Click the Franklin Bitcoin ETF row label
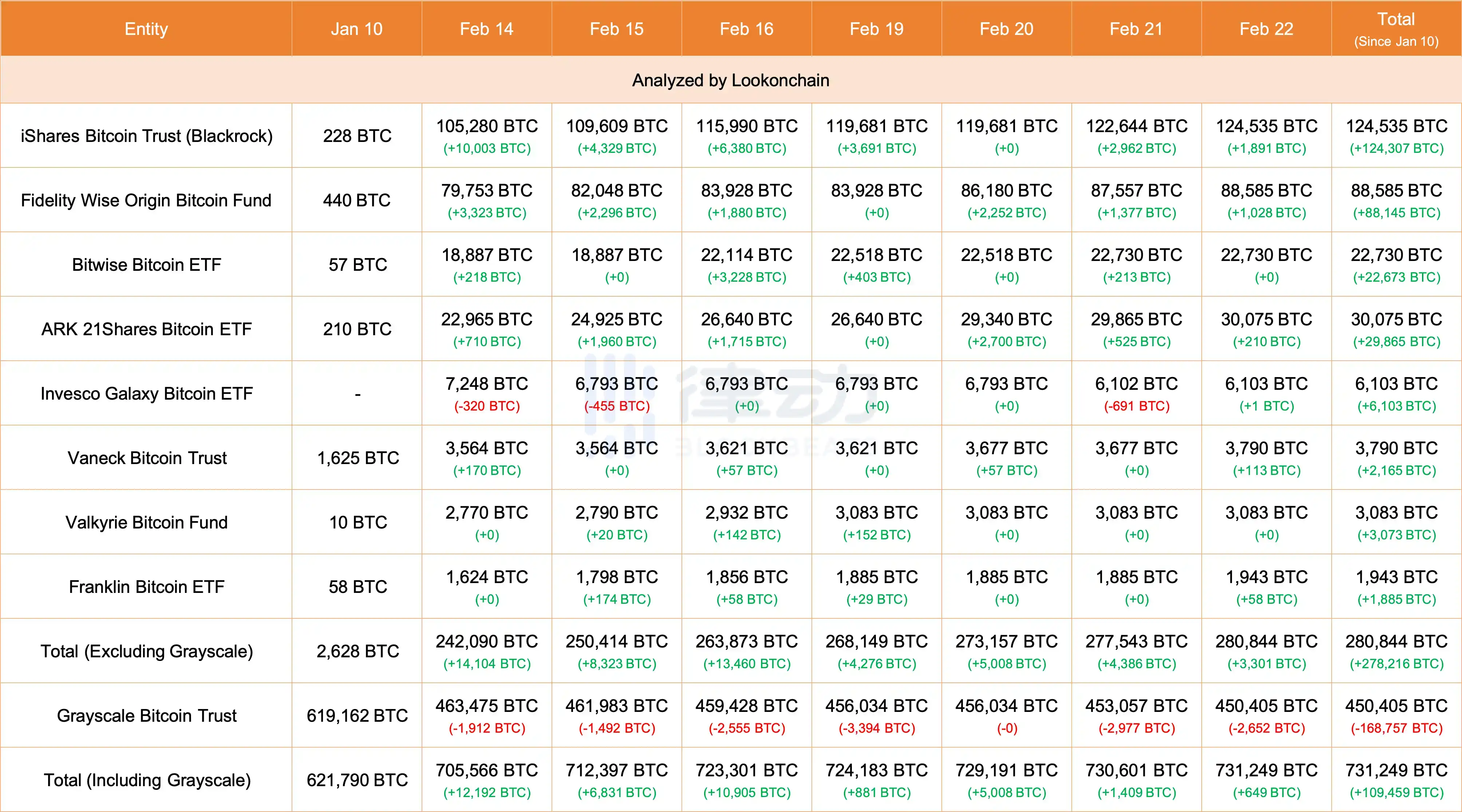 pos(146,587)
